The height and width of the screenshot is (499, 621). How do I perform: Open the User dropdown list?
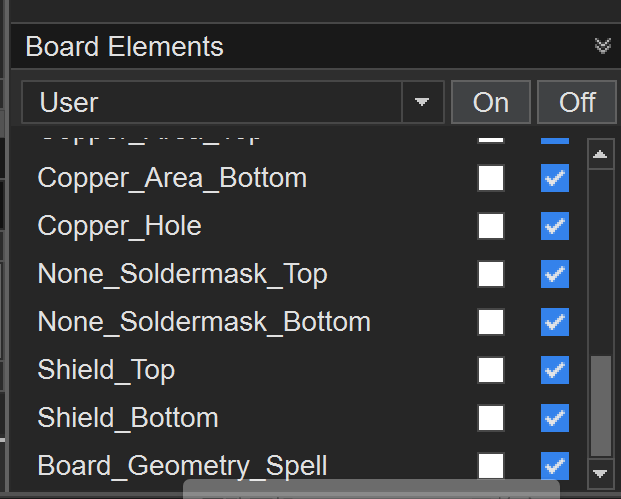point(422,102)
